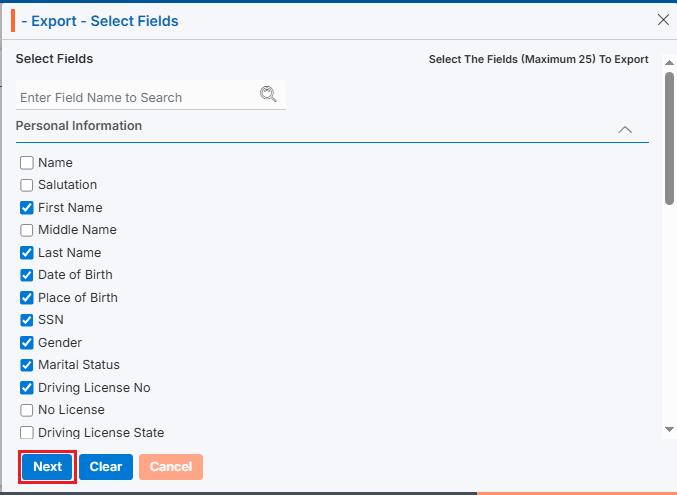The image size is (677, 495).
Task: Click the scrollbar up arrow
Action: point(669,60)
